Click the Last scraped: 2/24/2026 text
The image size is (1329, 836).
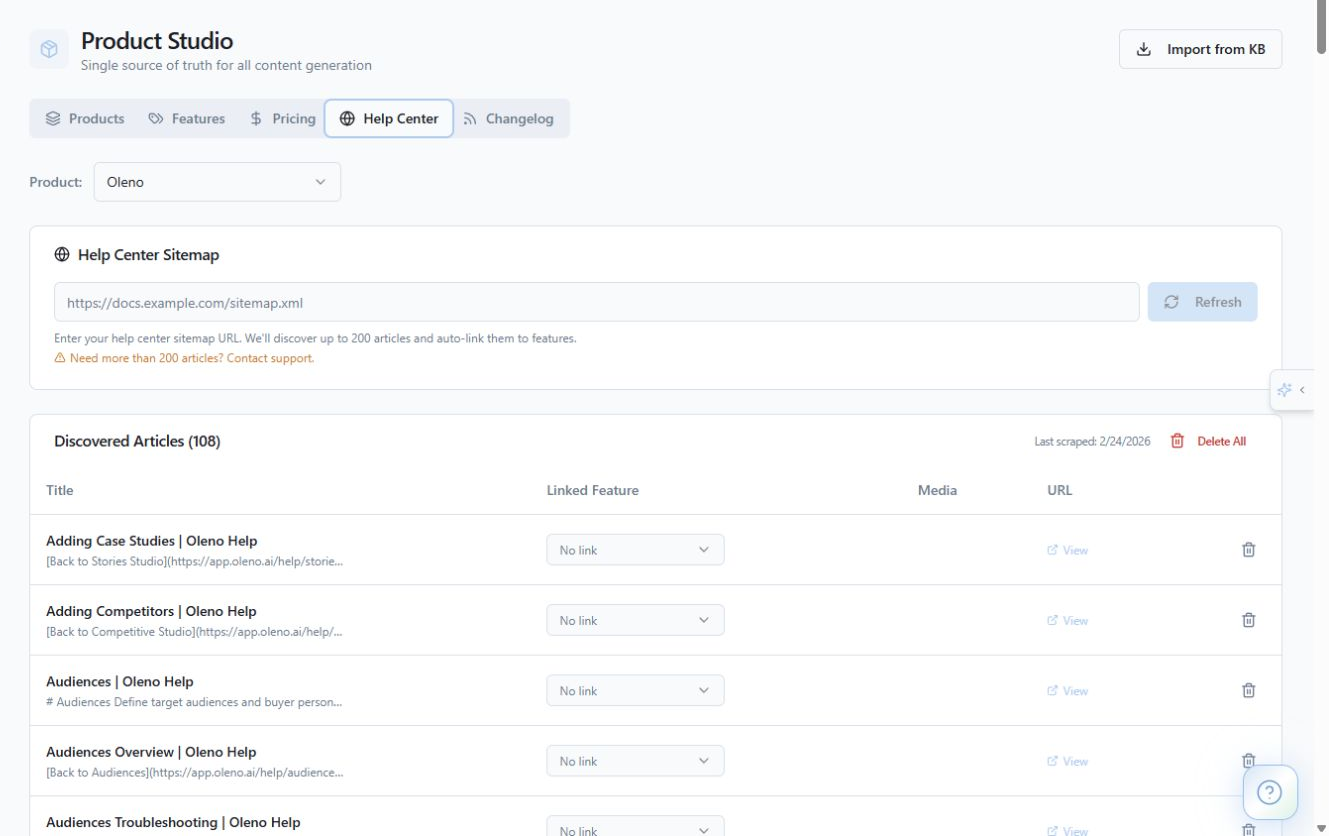coord(1092,441)
